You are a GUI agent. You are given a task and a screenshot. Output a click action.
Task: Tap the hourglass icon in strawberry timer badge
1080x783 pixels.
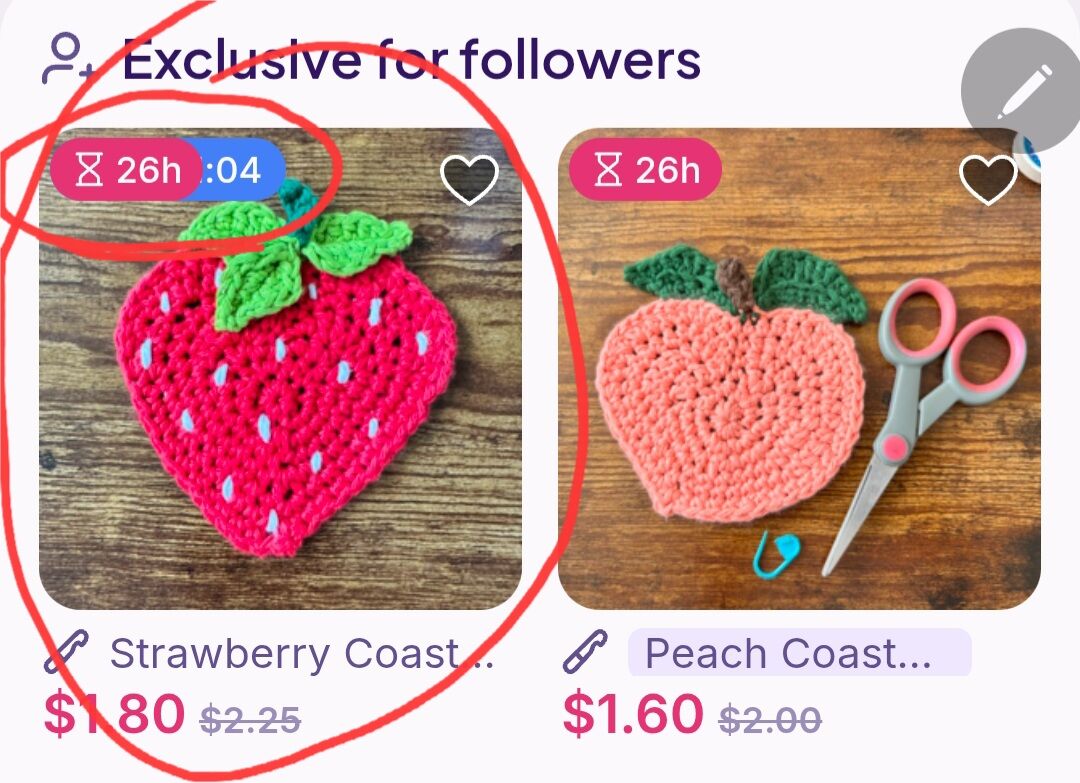89,169
